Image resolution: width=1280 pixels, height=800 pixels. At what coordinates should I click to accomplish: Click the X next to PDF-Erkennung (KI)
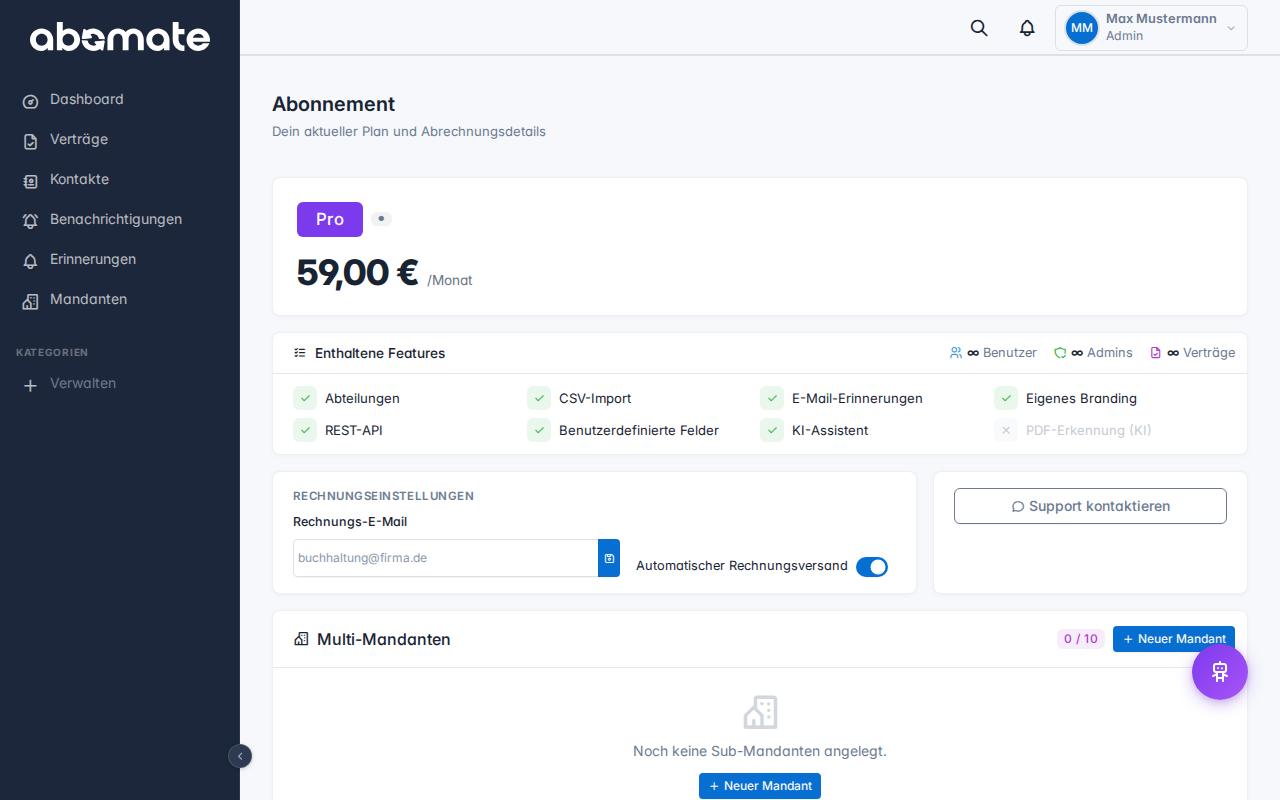pyautogui.click(x=1005, y=430)
